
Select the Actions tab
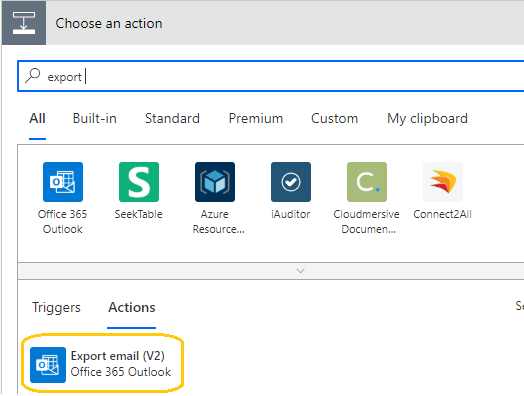click(132, 307)
